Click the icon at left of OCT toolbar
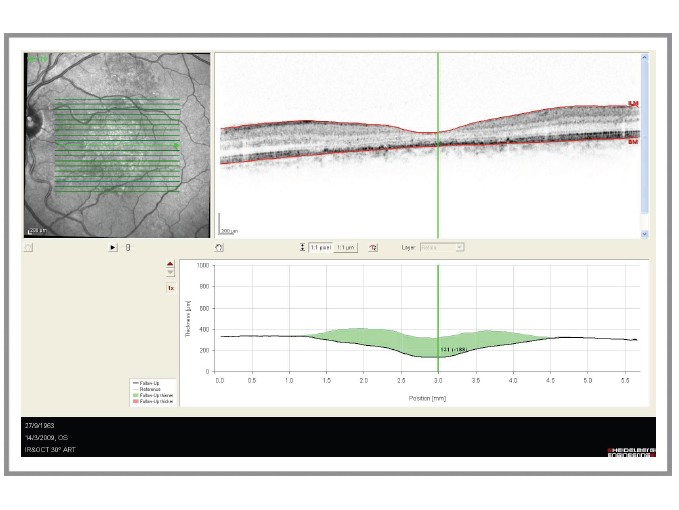679x510 pixels. pyautogui.click(x=219, y=247)
